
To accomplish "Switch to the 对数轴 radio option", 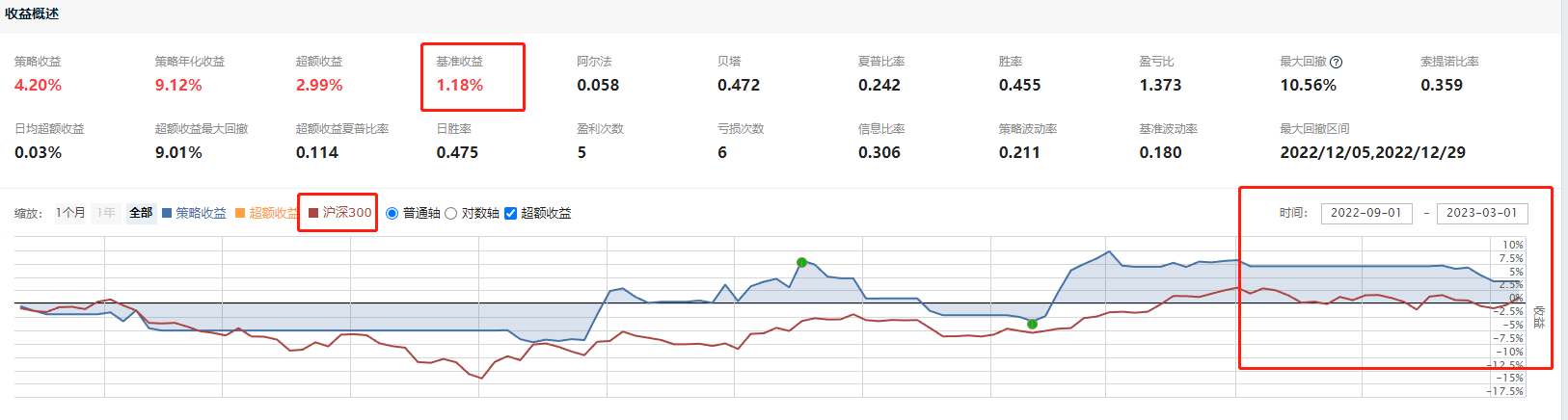I will [x=450, y=213].
